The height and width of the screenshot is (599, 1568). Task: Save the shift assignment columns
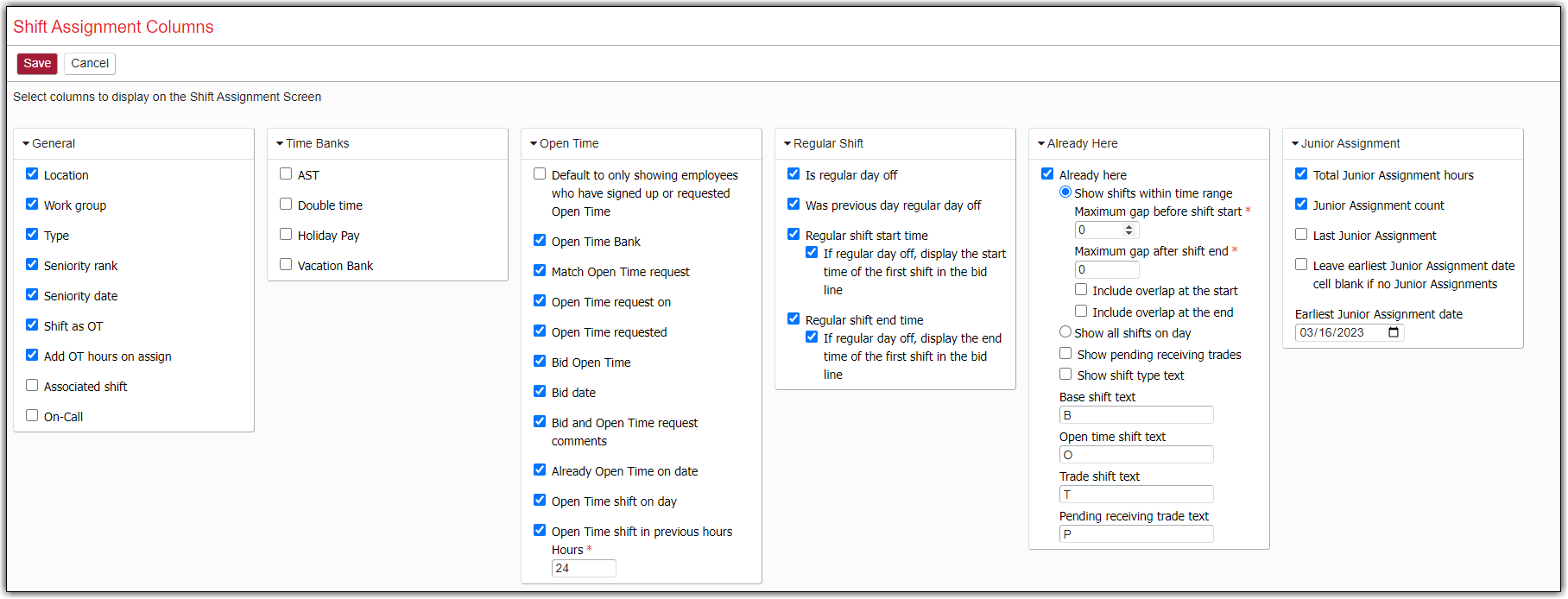[x=37, y=63]
